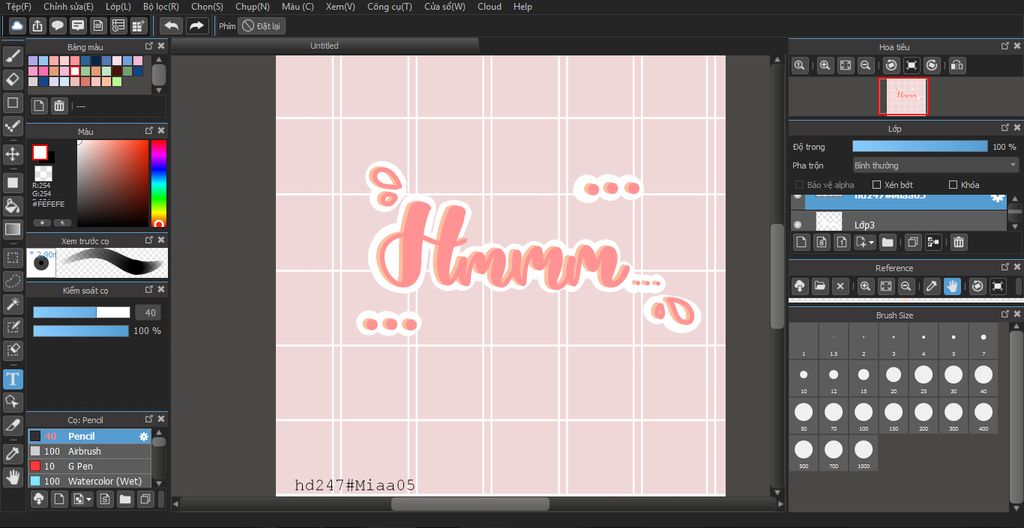This screenshot has width=1024, height=528.
Task: Select the Text tool
Action: pyautogui.click(x=12, y=379)
